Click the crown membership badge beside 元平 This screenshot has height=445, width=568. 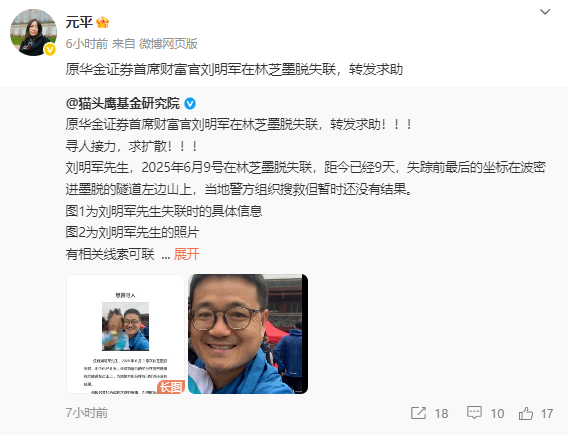103,22
